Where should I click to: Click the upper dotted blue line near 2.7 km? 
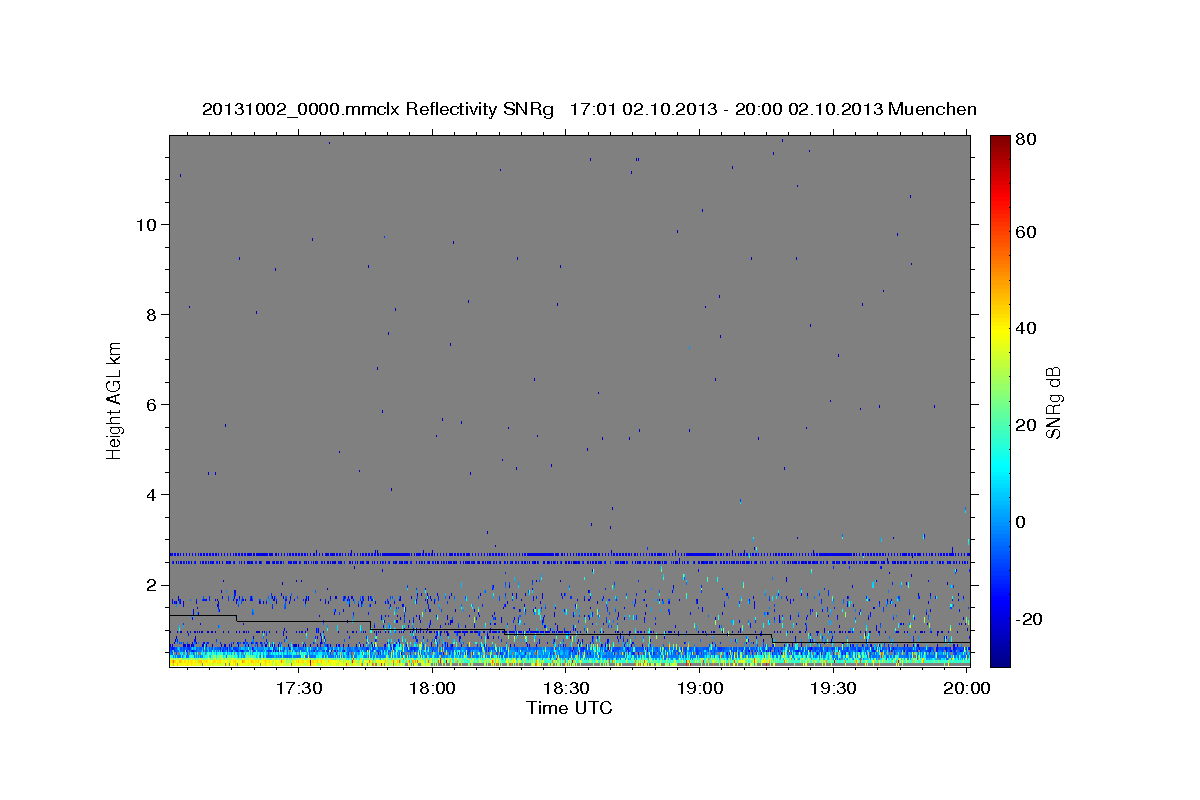(569, 554)
